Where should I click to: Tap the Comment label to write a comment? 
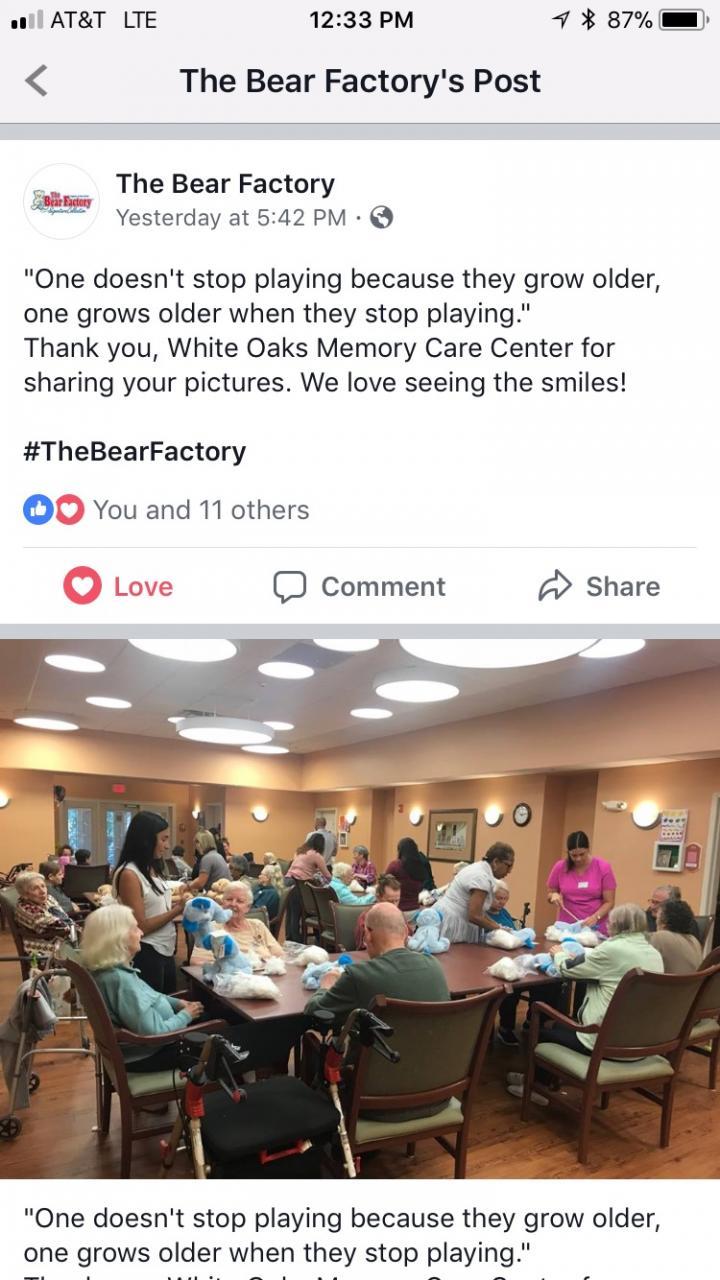pos(383,586)
